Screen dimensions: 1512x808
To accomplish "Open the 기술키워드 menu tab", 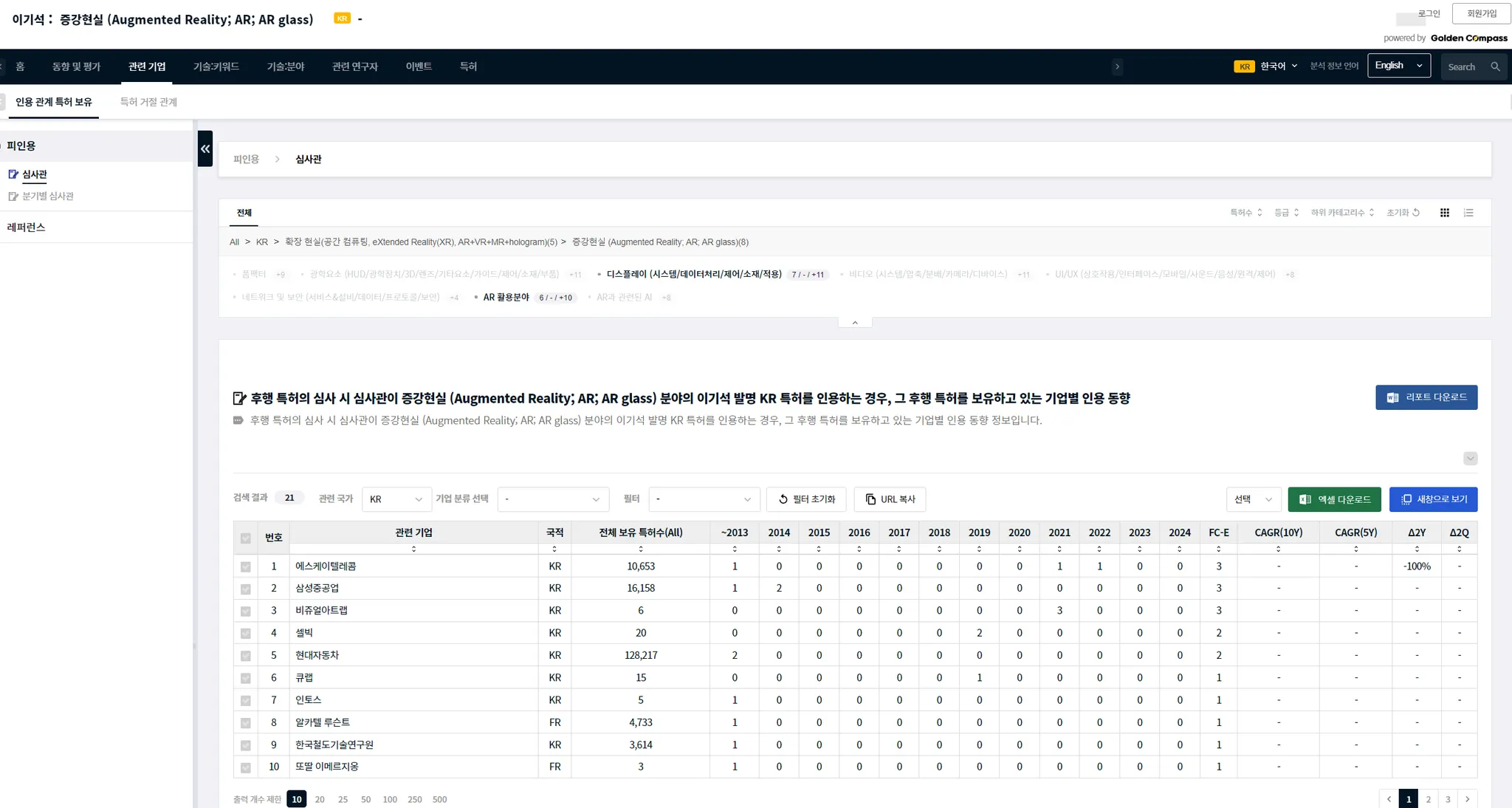I will click(216, 66).
